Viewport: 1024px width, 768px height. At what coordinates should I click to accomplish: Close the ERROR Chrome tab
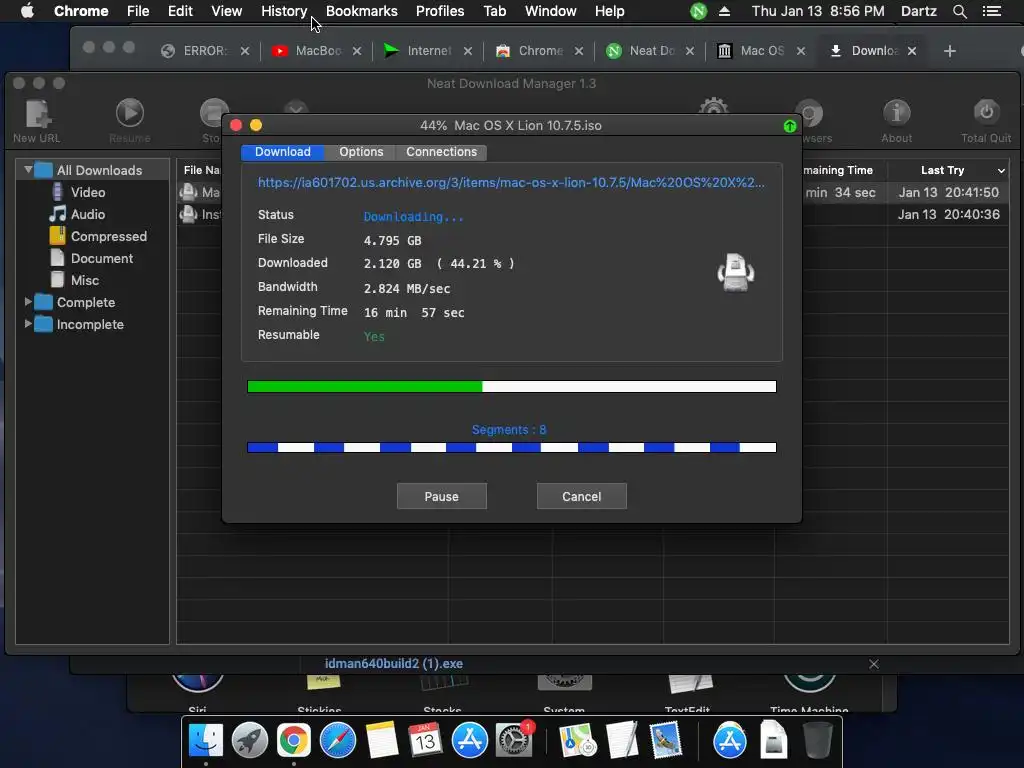click(245, 51)
